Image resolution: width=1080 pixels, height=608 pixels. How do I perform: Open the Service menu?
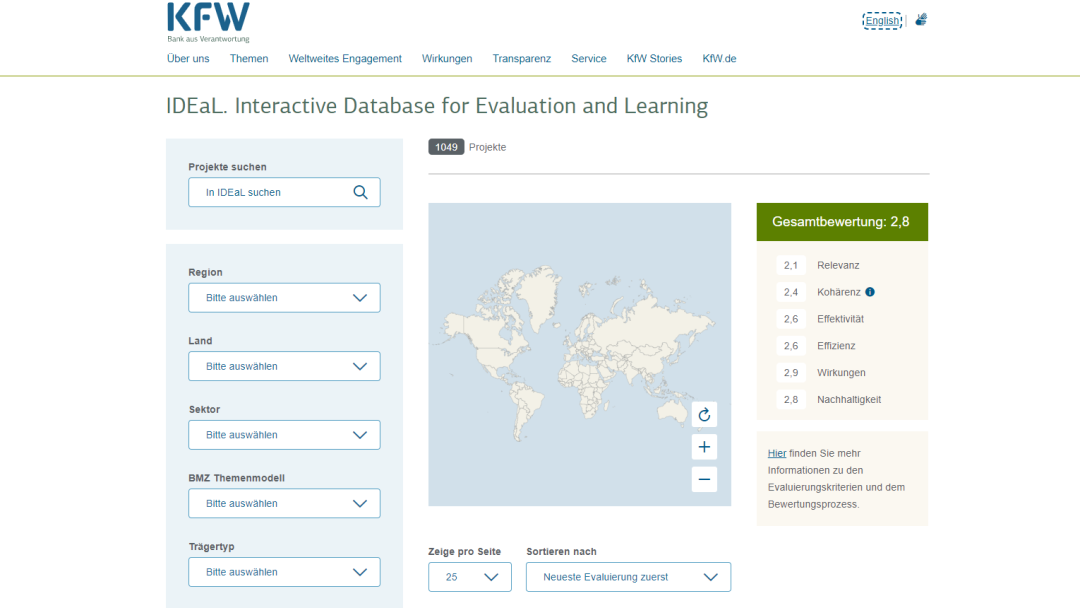589,59
